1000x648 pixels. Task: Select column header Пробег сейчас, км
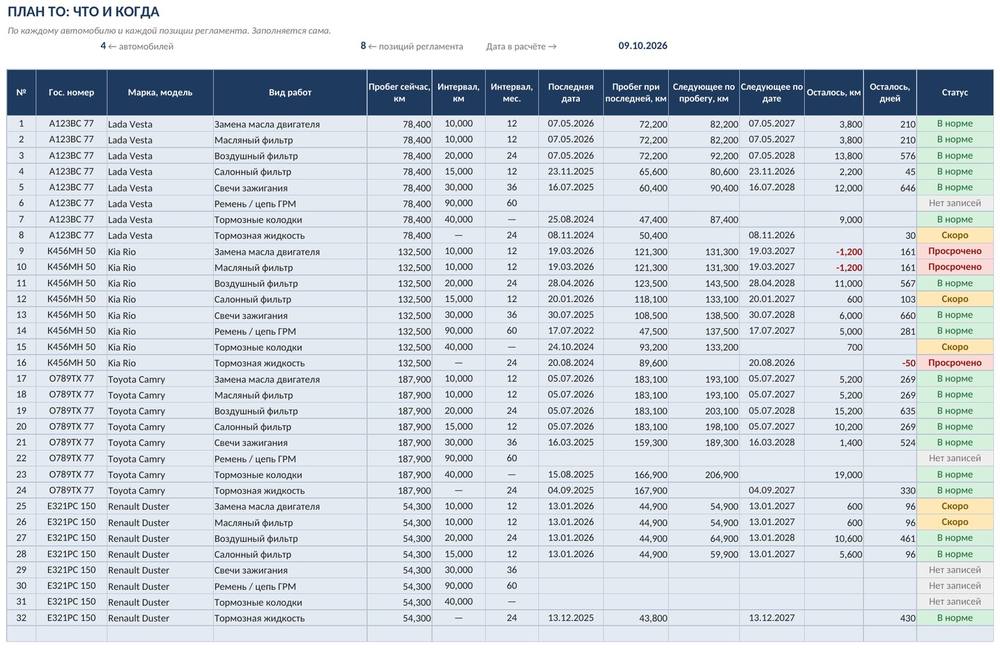[399, 92]
